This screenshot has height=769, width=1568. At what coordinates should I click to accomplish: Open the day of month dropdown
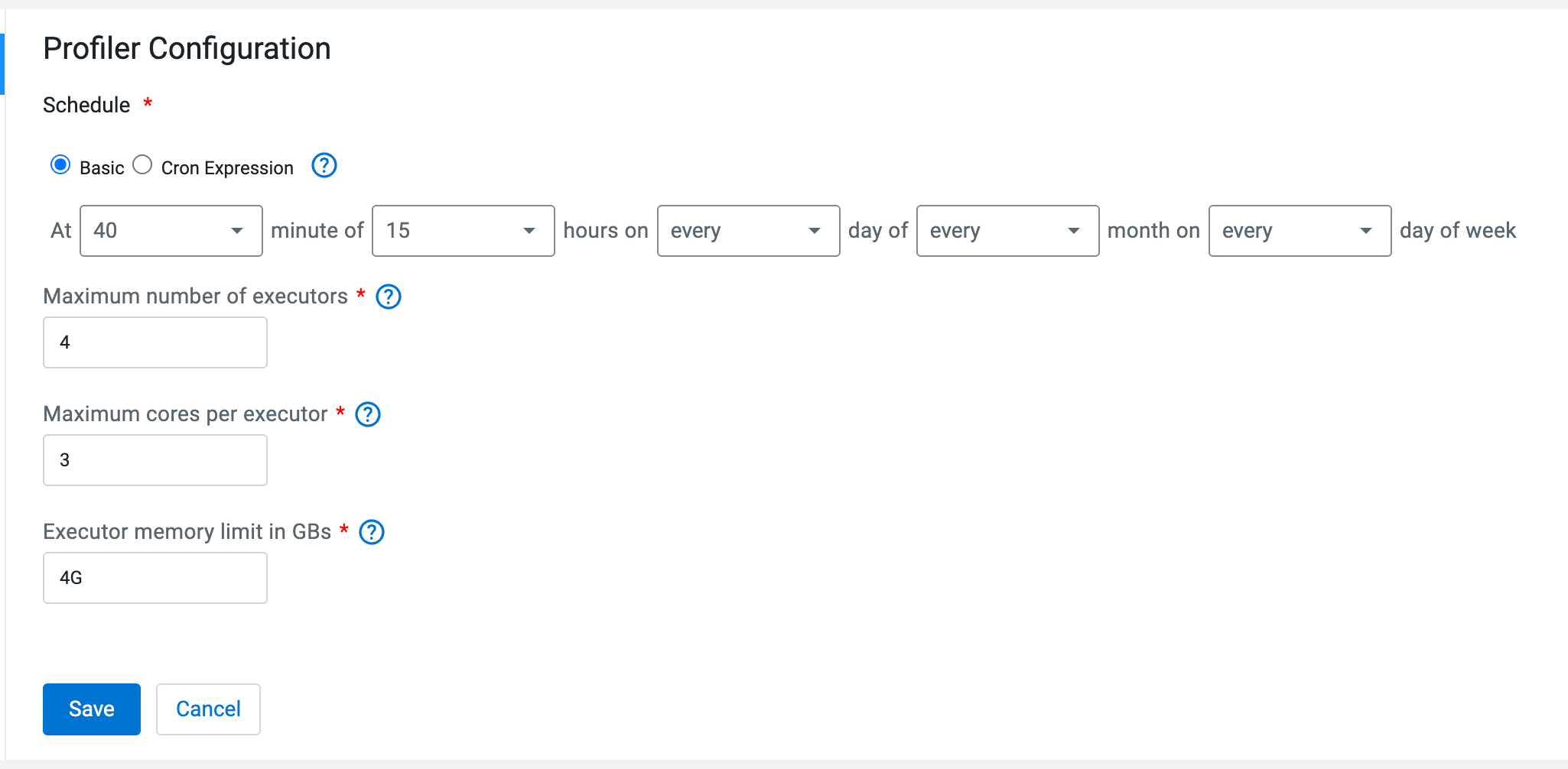pos(748,231)
